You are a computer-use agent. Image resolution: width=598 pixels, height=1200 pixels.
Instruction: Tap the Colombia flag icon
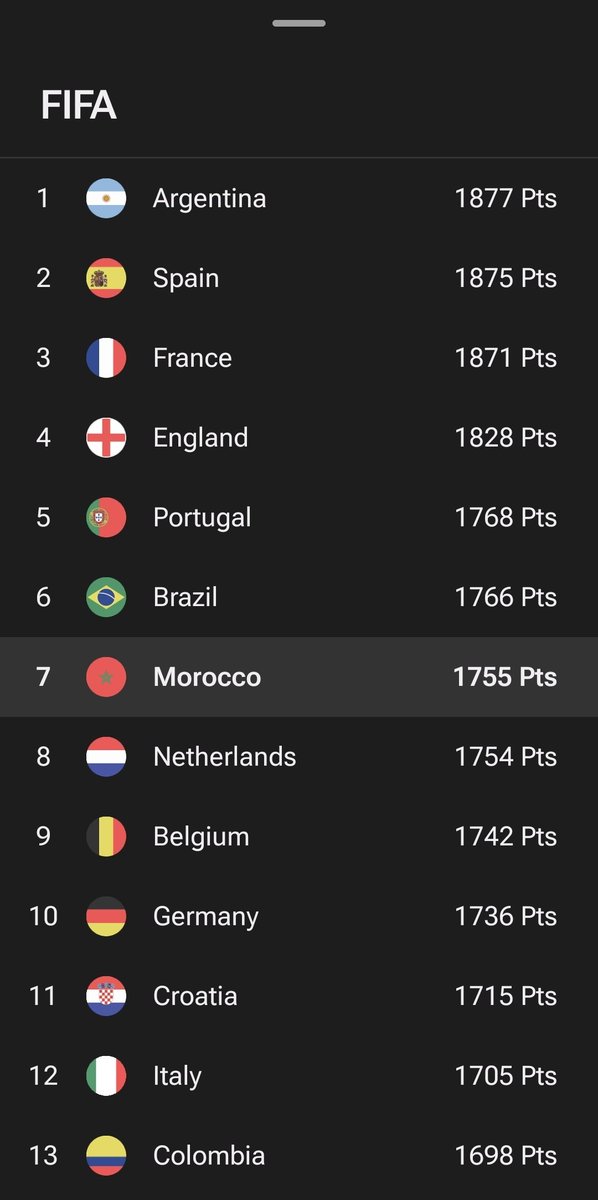tap(106, 1156)
